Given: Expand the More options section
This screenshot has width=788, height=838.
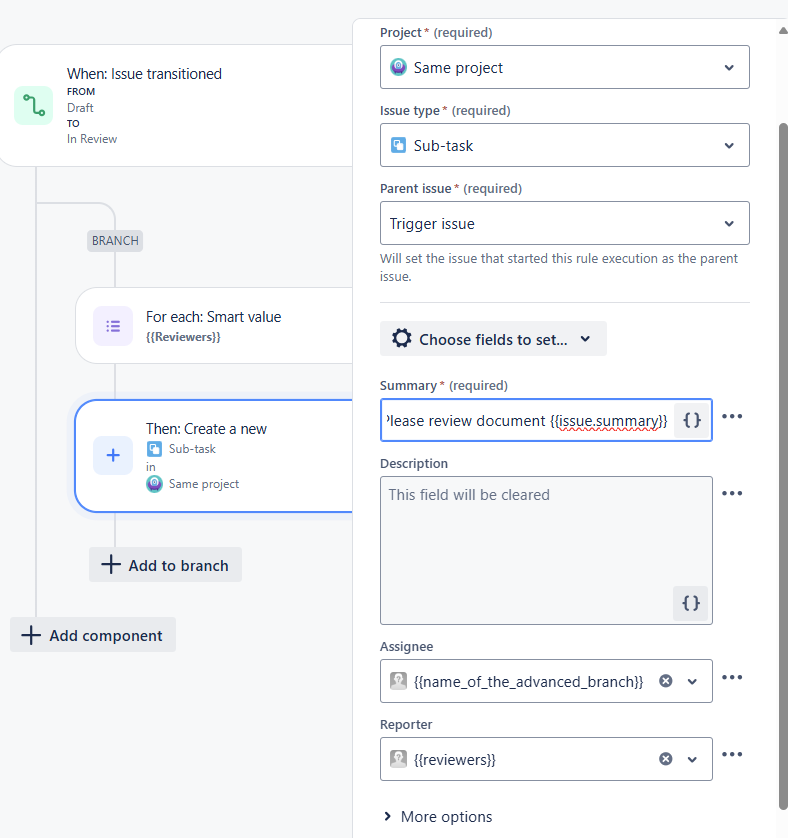Looking at the screenshot, I should coord(437,817).
